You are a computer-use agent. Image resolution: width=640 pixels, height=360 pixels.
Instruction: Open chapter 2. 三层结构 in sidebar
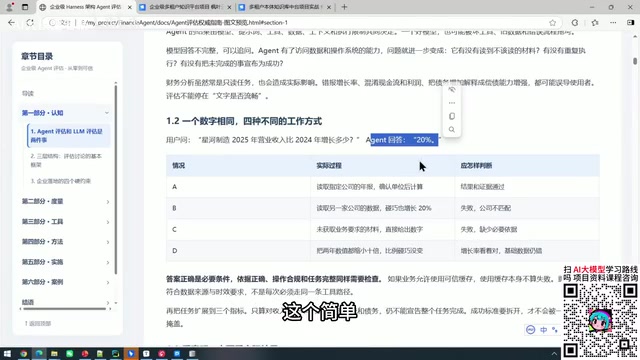[x=66, y=160]
